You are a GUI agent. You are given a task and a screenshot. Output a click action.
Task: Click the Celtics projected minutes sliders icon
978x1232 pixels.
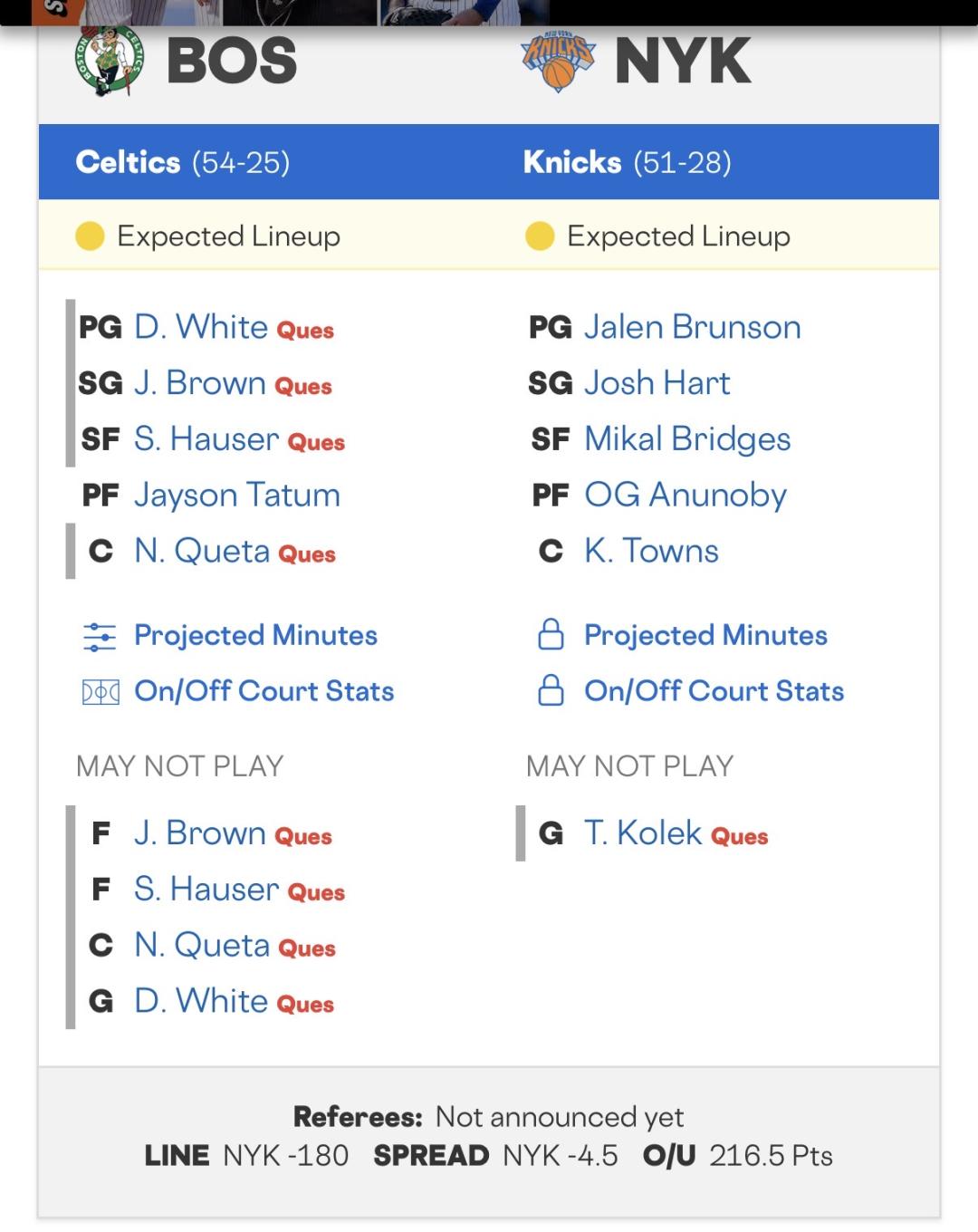click(x=100, y=636)
